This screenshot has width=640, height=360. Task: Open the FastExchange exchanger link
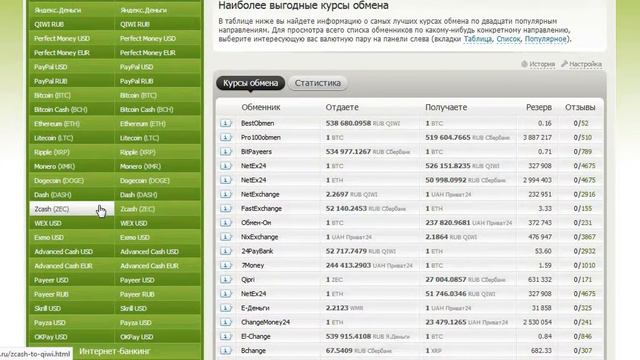click(x=261, y=209)
